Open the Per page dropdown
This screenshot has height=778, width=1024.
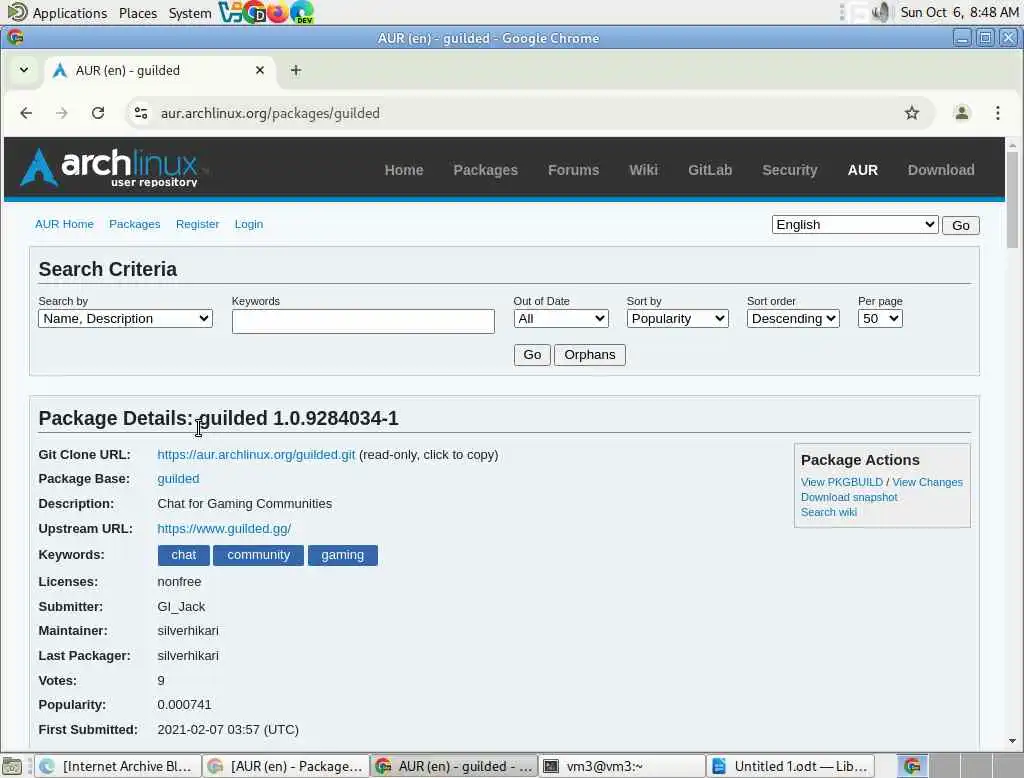tap(880, 319)
